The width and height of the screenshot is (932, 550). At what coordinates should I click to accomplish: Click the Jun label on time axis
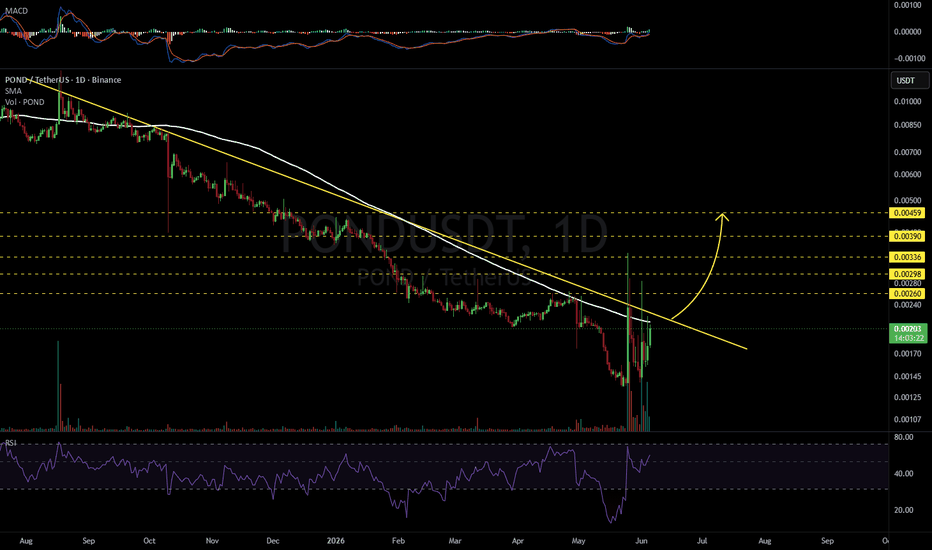tap(641, 541)
